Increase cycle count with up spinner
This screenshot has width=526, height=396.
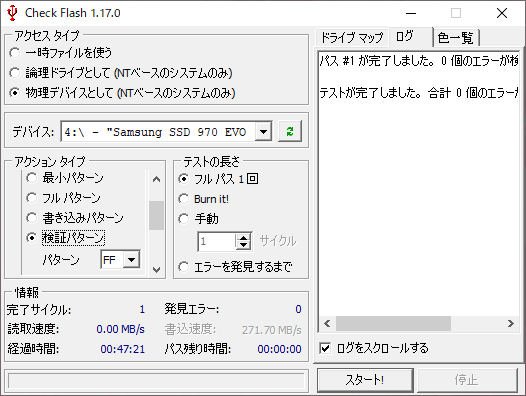click(x=244, y=237)
